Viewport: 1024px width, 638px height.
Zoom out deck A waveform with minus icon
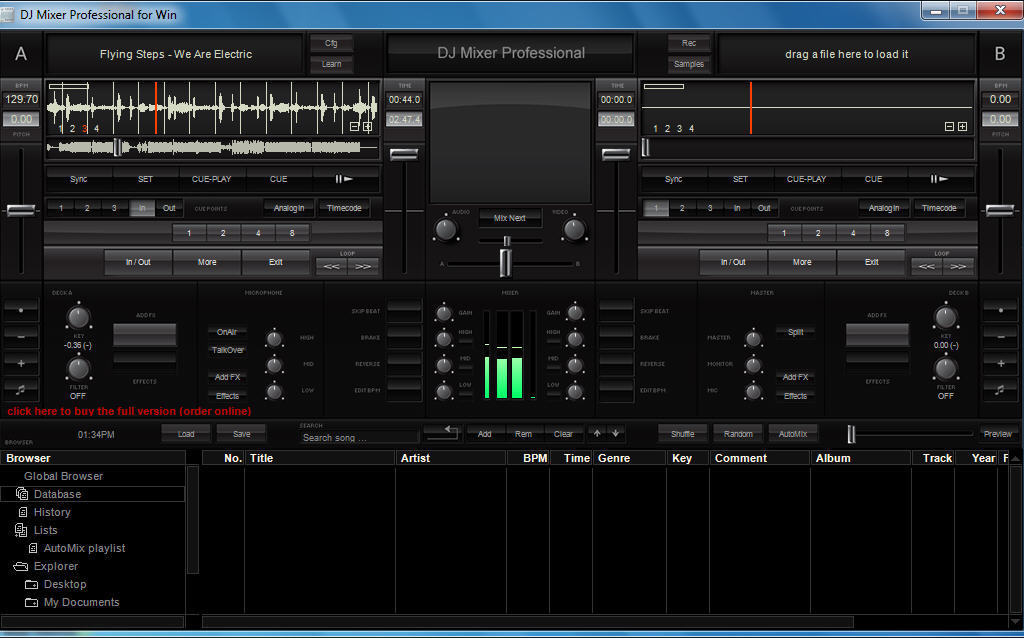[354, 127]
